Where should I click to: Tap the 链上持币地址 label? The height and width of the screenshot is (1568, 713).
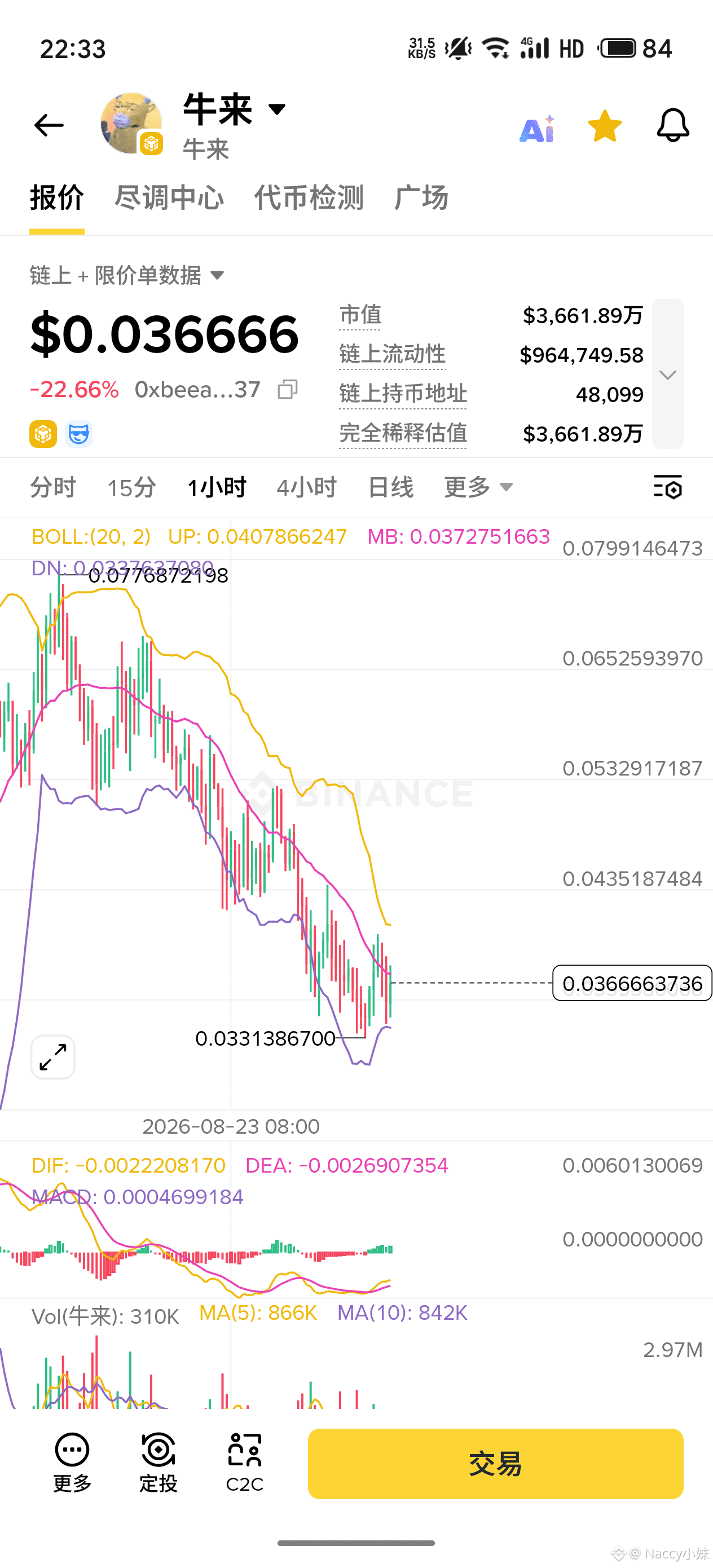point(402,394)
